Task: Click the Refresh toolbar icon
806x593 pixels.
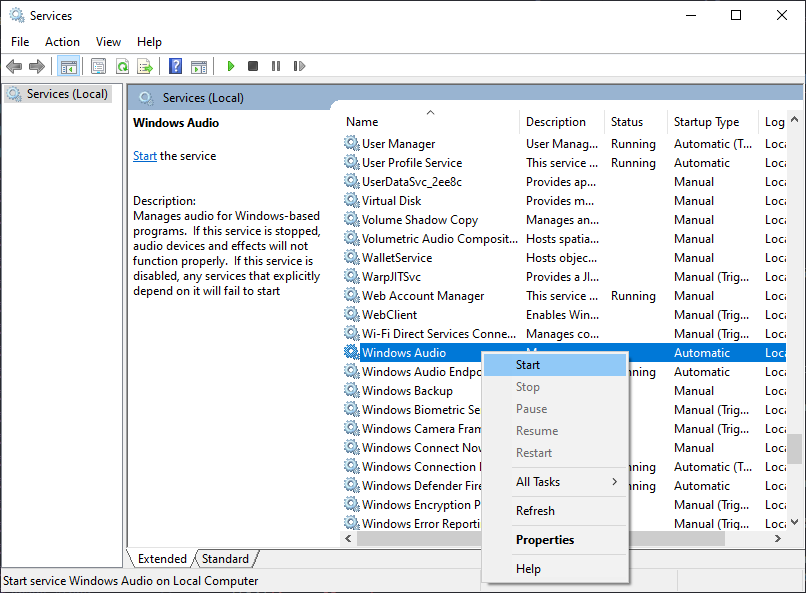Action: pyautogui.click(x=122, y=67)
